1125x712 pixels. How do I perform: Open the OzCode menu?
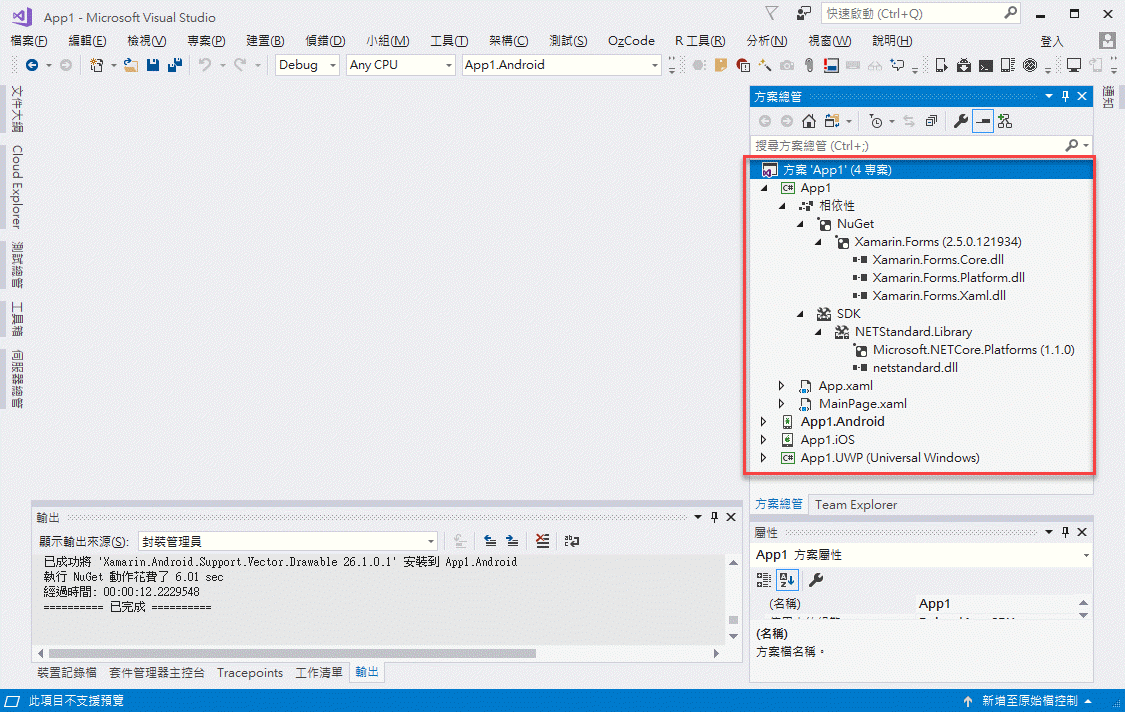[x=631, y=41]
